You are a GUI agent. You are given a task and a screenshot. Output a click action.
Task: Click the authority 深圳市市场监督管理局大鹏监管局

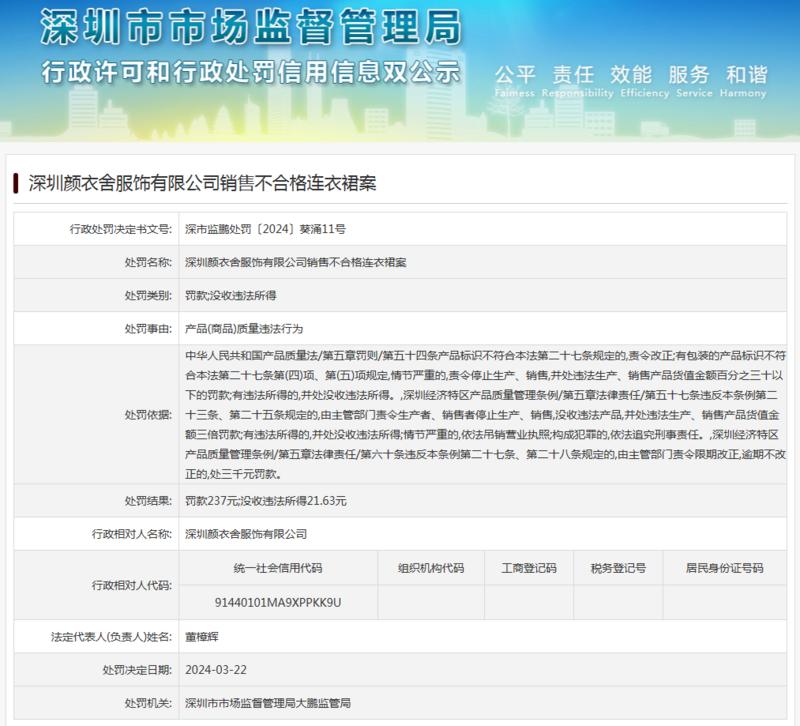coord(268,703)
